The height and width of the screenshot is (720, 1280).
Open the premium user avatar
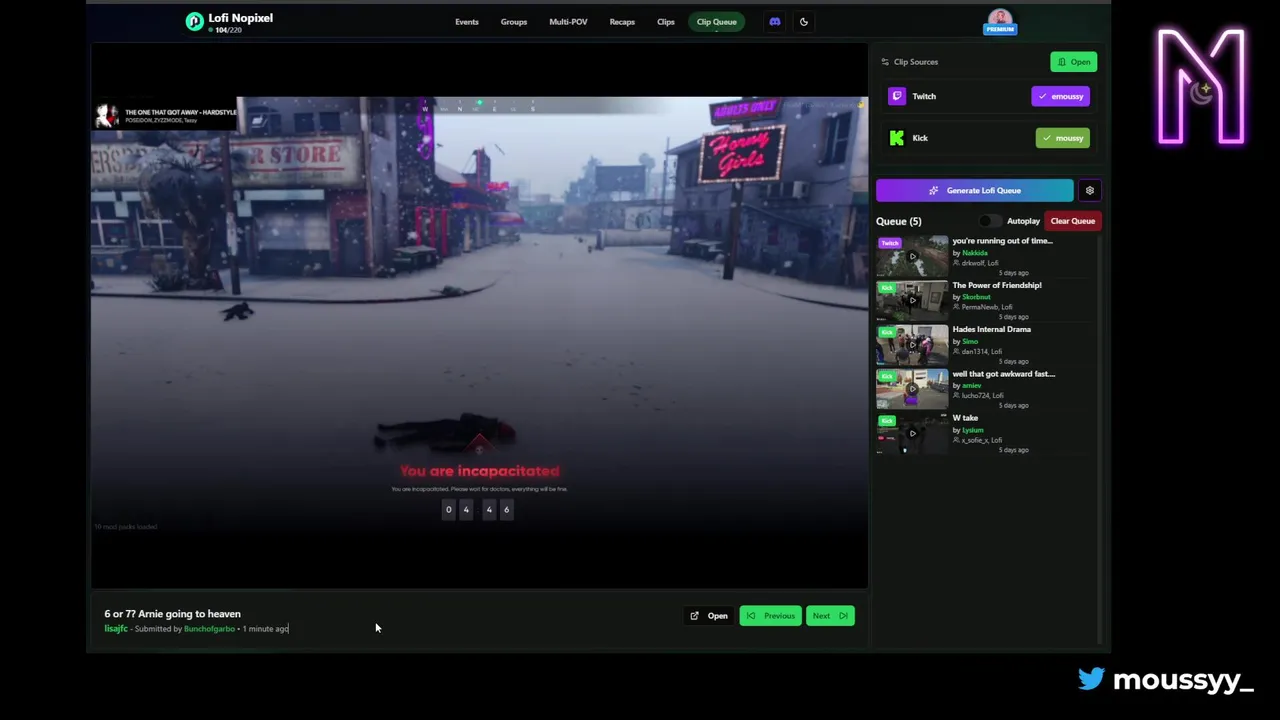click(1000, 21)
